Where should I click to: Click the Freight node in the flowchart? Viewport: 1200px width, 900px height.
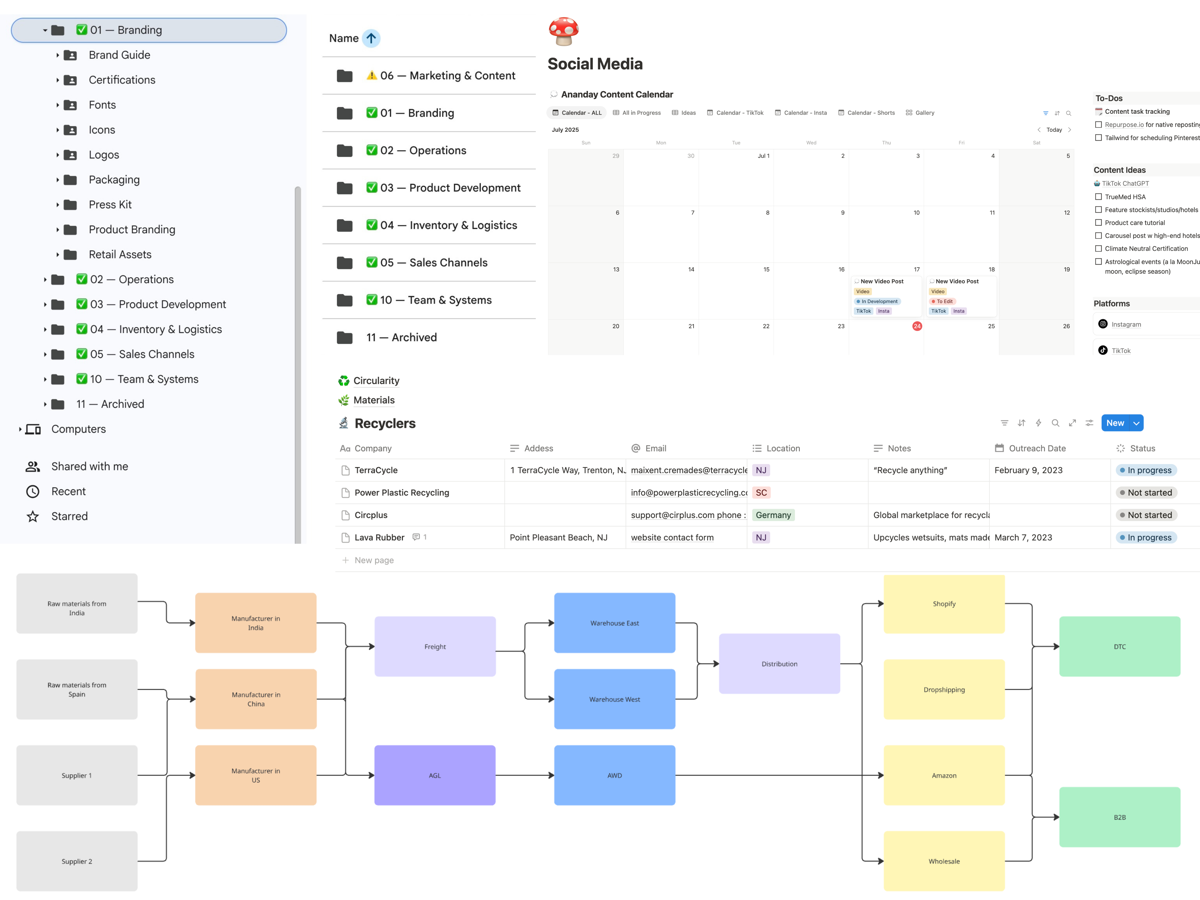point(435,647)
